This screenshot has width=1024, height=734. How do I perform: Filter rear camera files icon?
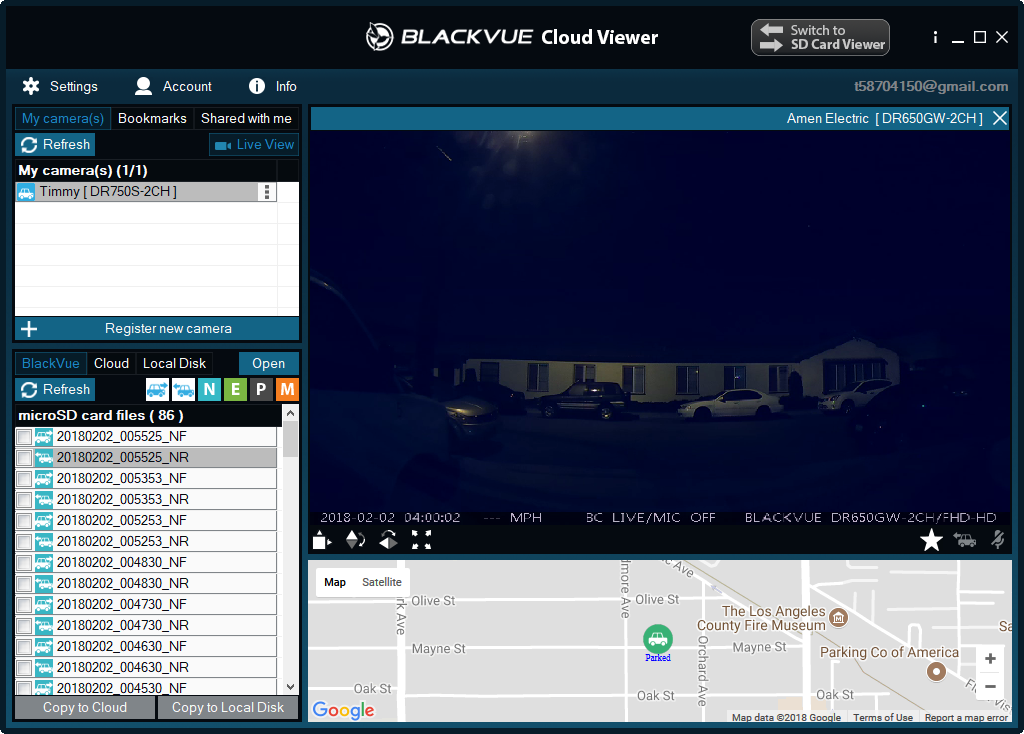coord(184,390)
